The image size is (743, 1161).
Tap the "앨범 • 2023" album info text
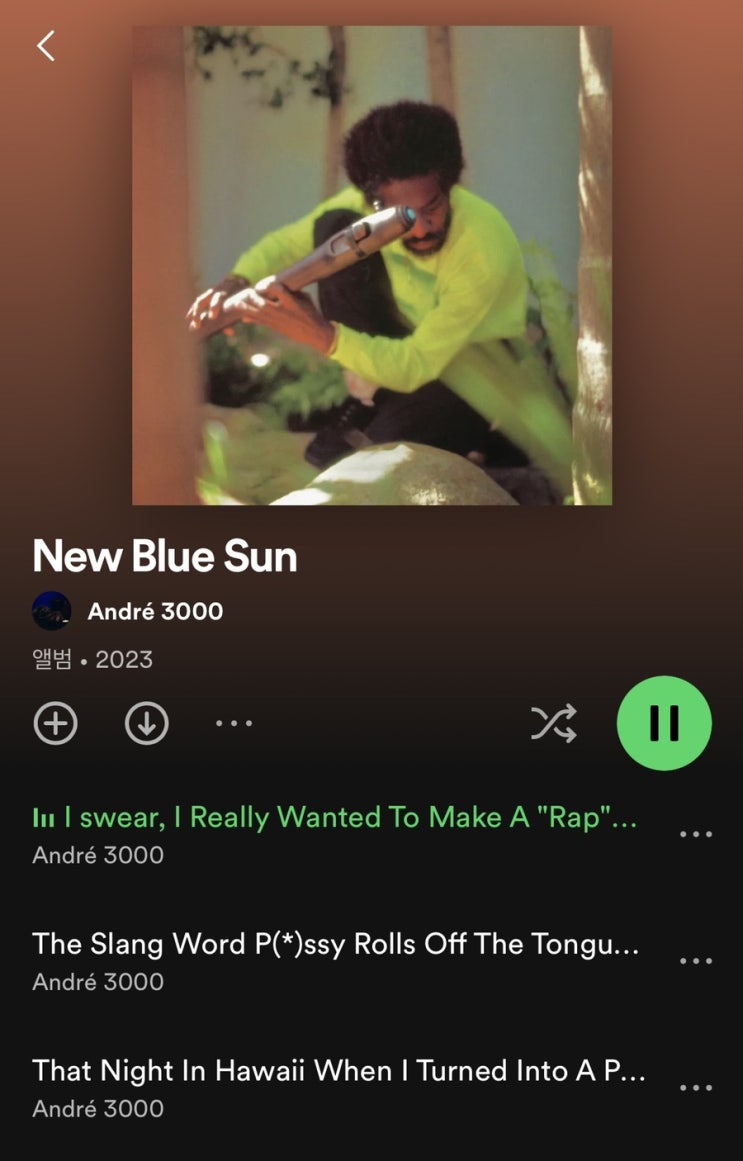[x=93, y=659]
